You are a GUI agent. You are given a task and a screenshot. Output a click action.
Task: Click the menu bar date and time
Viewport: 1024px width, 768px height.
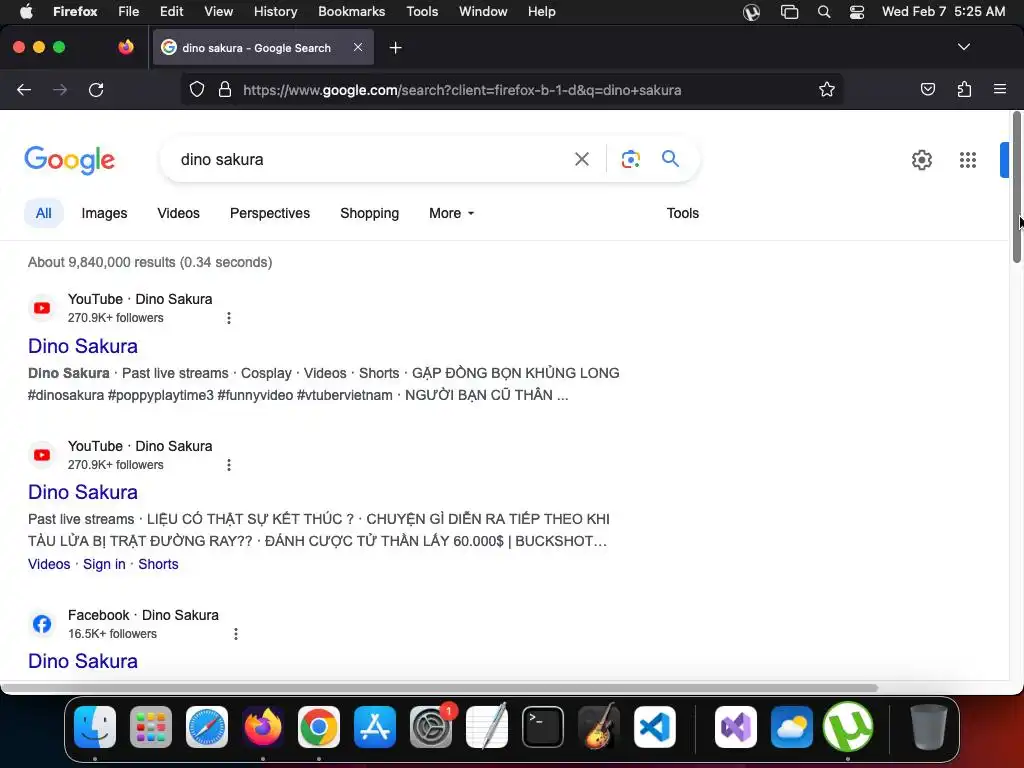pos(943,12)
